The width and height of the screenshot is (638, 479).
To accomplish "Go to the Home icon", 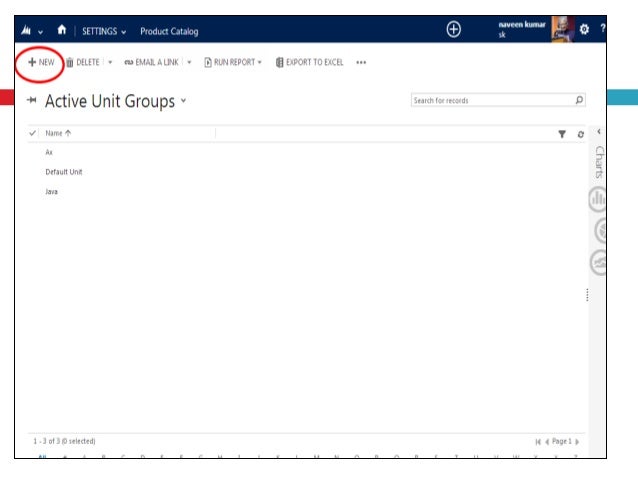I will click(x=61, y=30).
